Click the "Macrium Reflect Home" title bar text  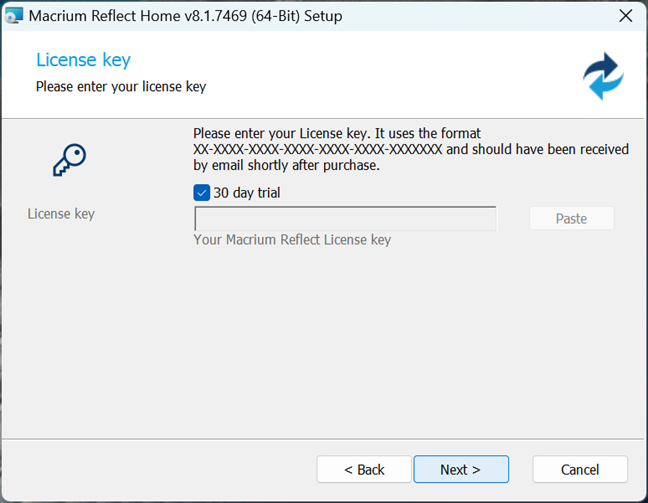(185, 16)
